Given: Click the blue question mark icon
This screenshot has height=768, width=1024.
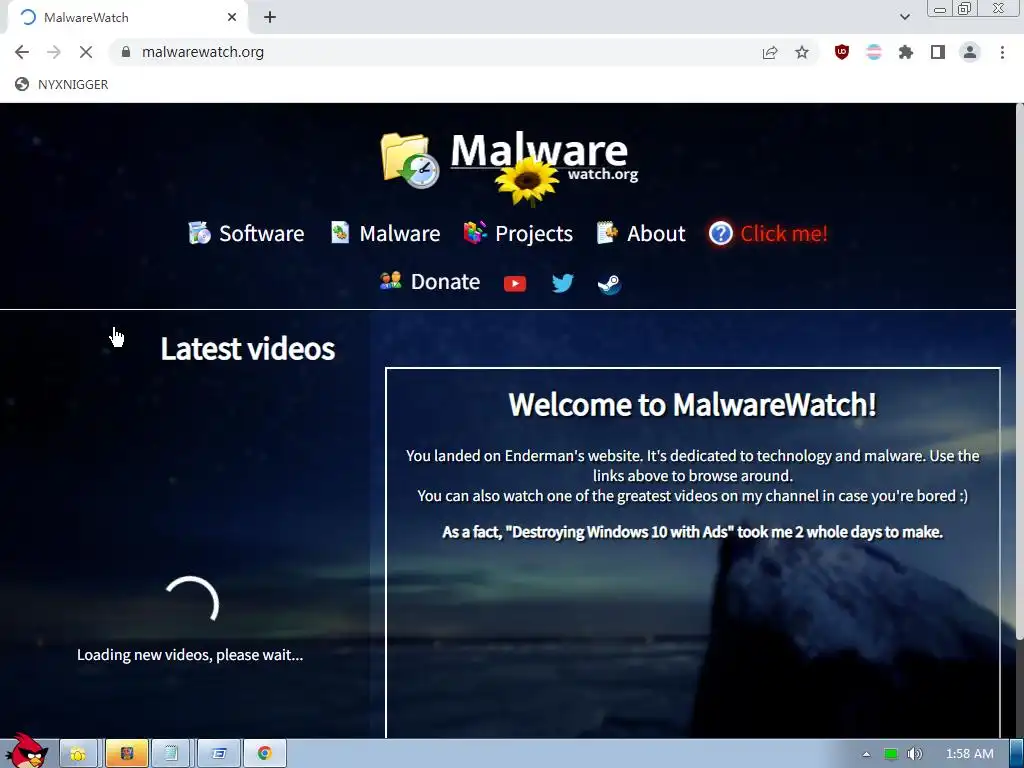Looking at the screenshot, I should pos(721,233).
